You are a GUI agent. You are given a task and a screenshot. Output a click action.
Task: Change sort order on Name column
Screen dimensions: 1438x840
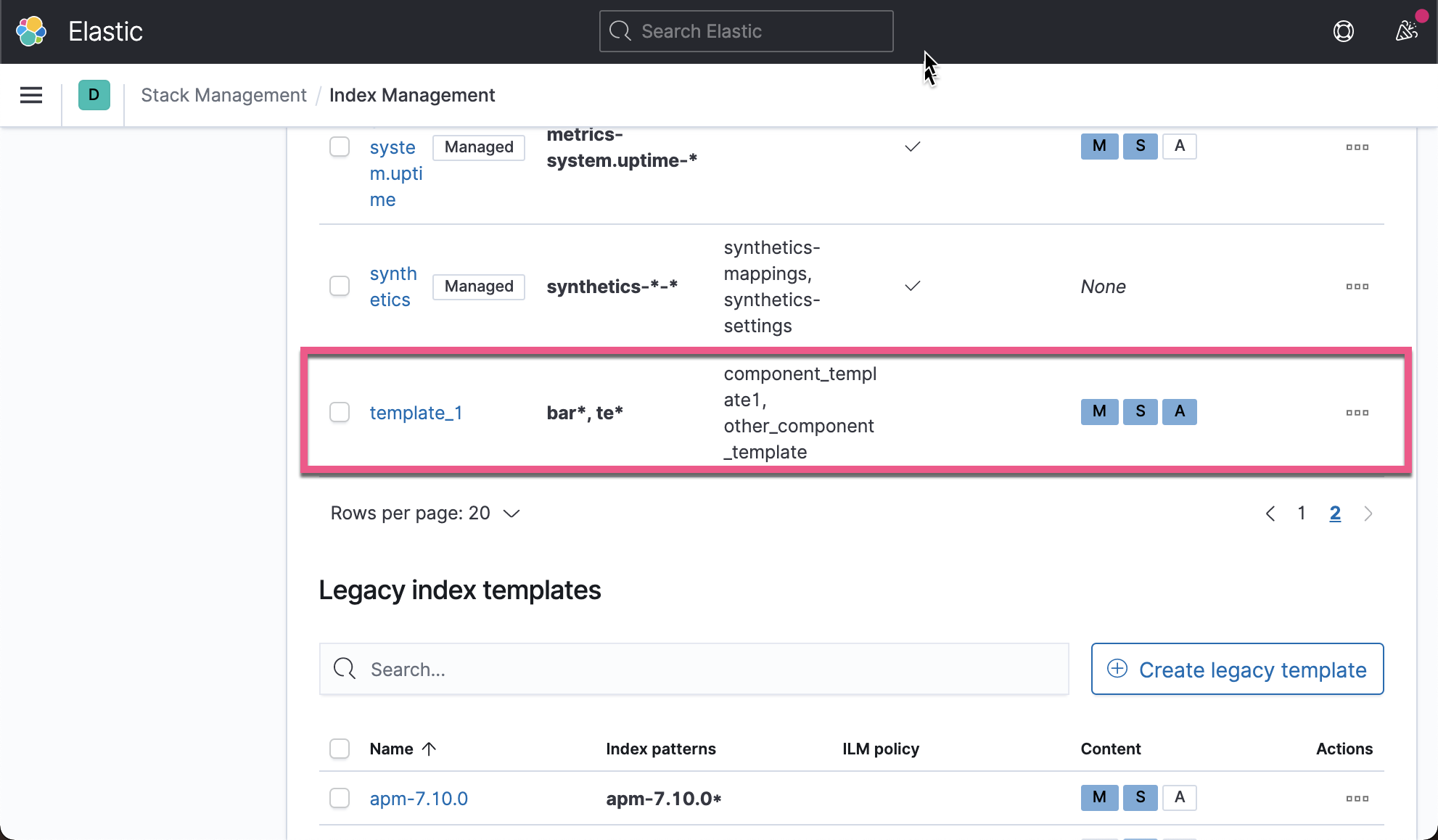(x=403, y=748)
